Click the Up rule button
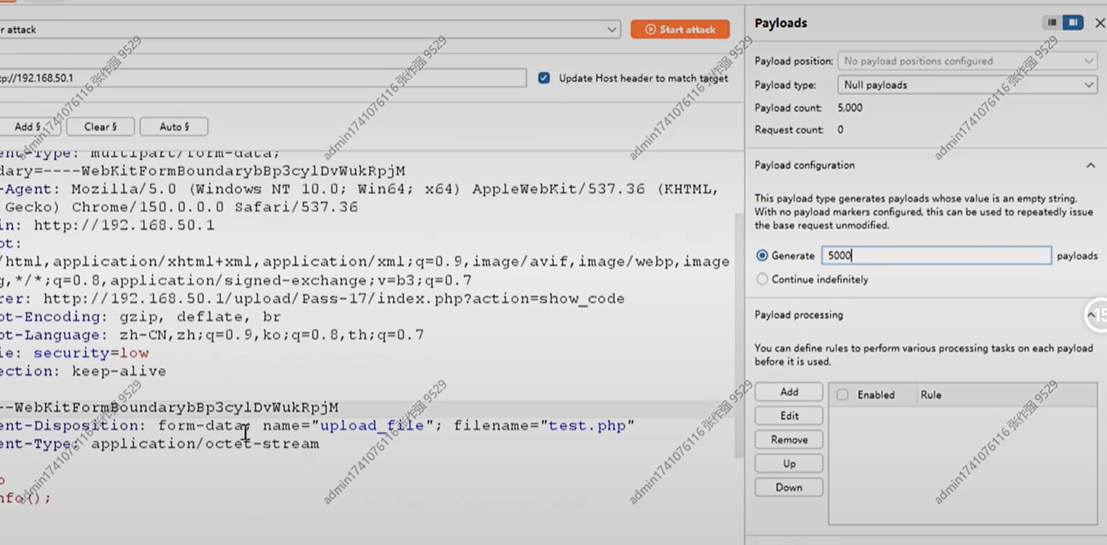1107x545 pixels. pyautogui.click(x=789, y=464)
